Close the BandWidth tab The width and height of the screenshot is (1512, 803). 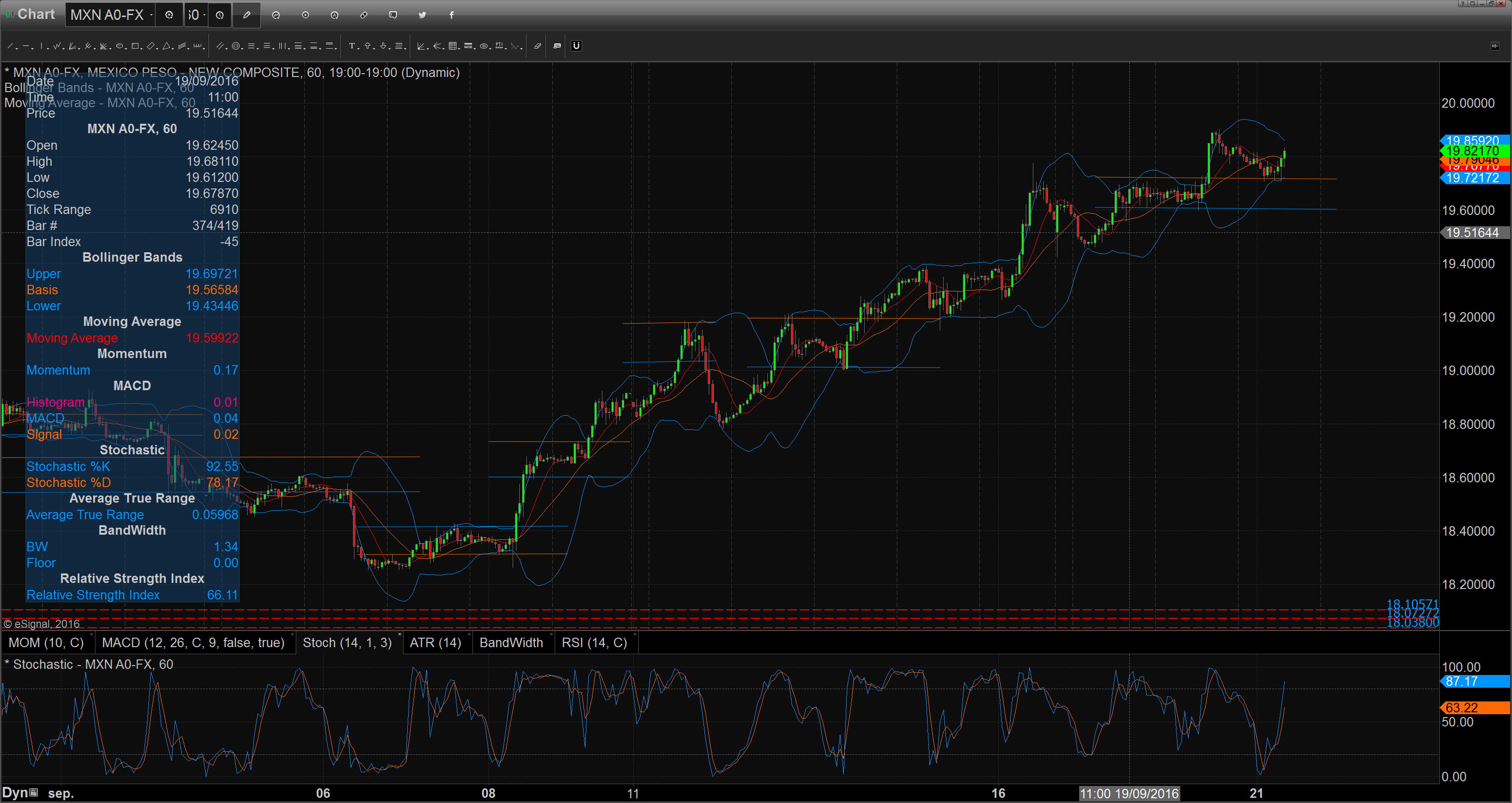point(551,634)
